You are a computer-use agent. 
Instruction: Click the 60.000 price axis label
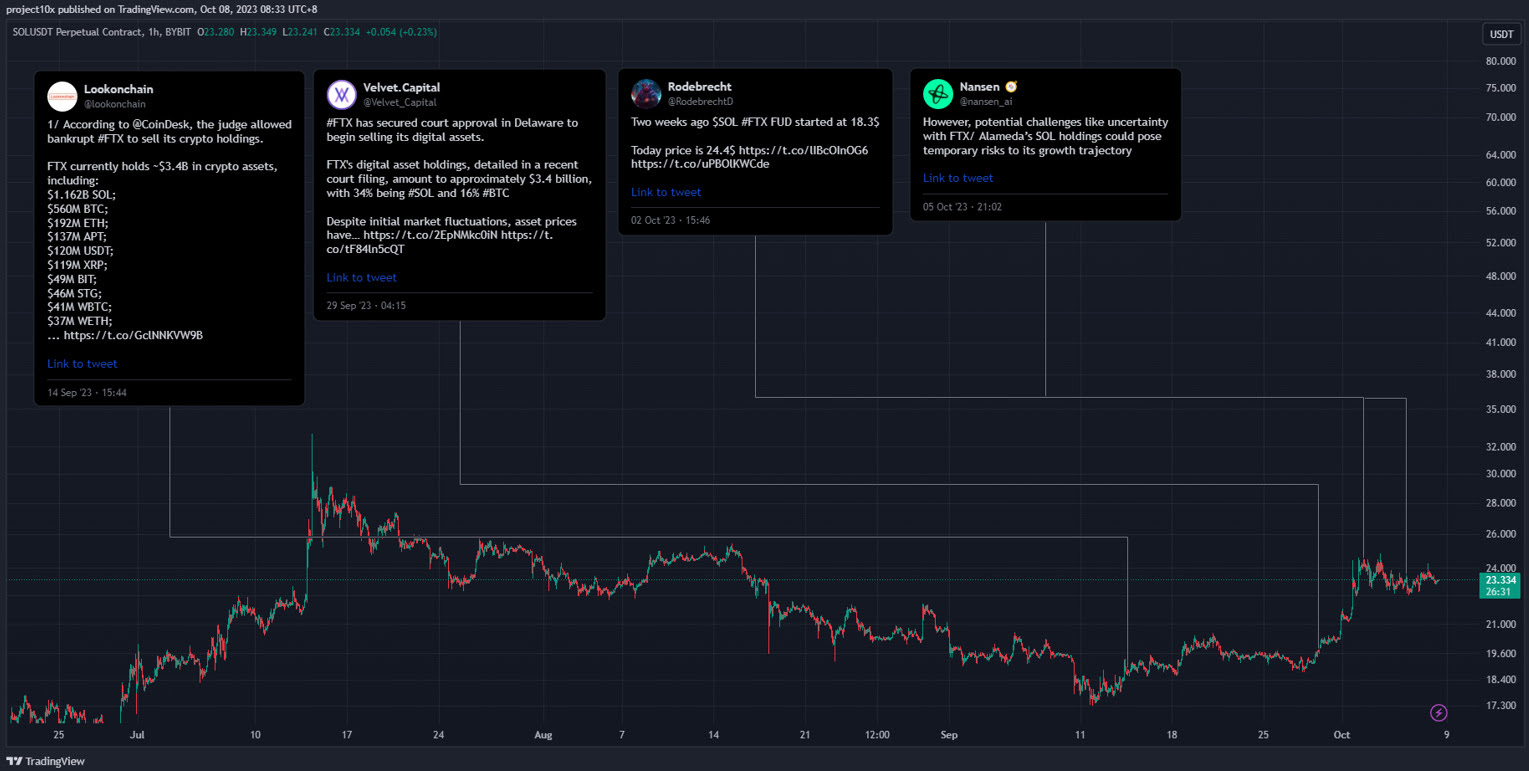tap(1502, 182)
